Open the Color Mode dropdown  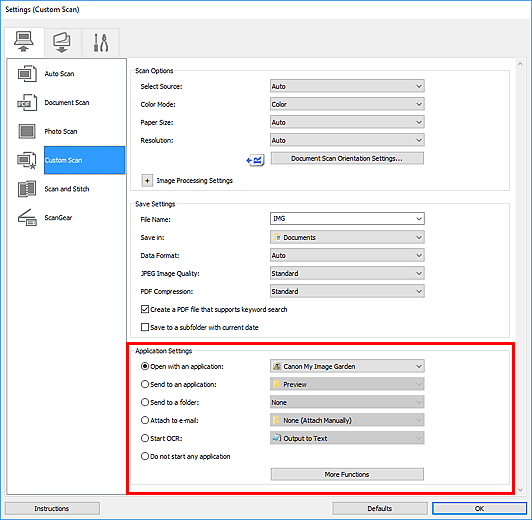pyautogui.click(x=347, y=104)
